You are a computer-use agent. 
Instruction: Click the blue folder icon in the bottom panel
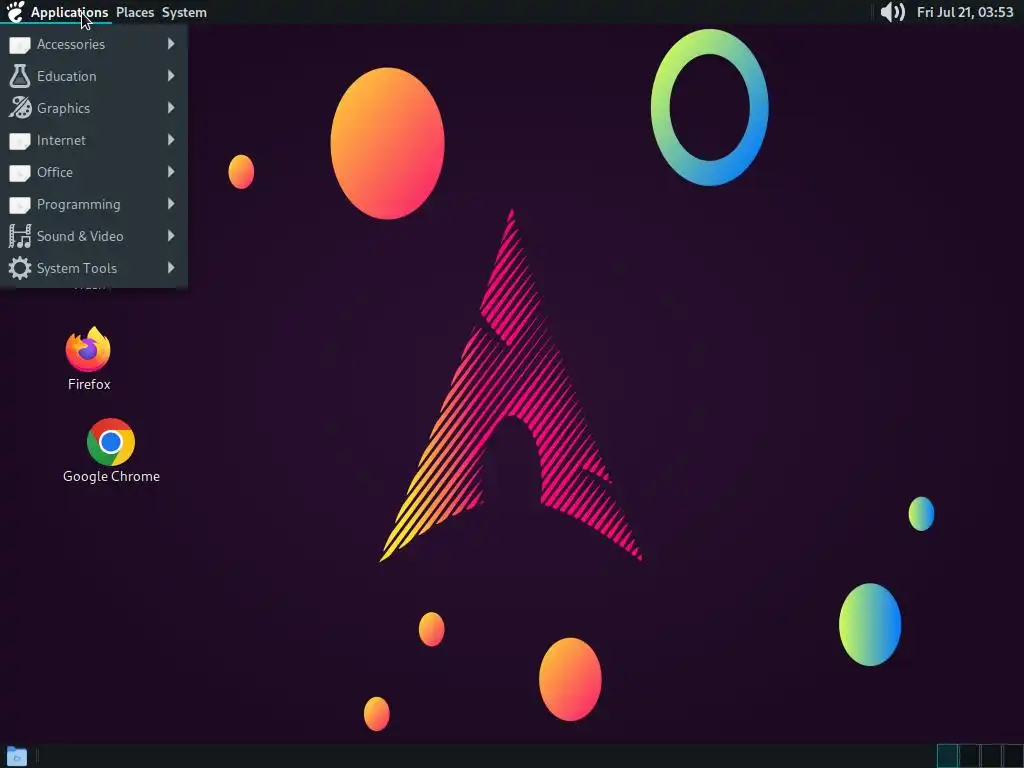pos(16,756)
